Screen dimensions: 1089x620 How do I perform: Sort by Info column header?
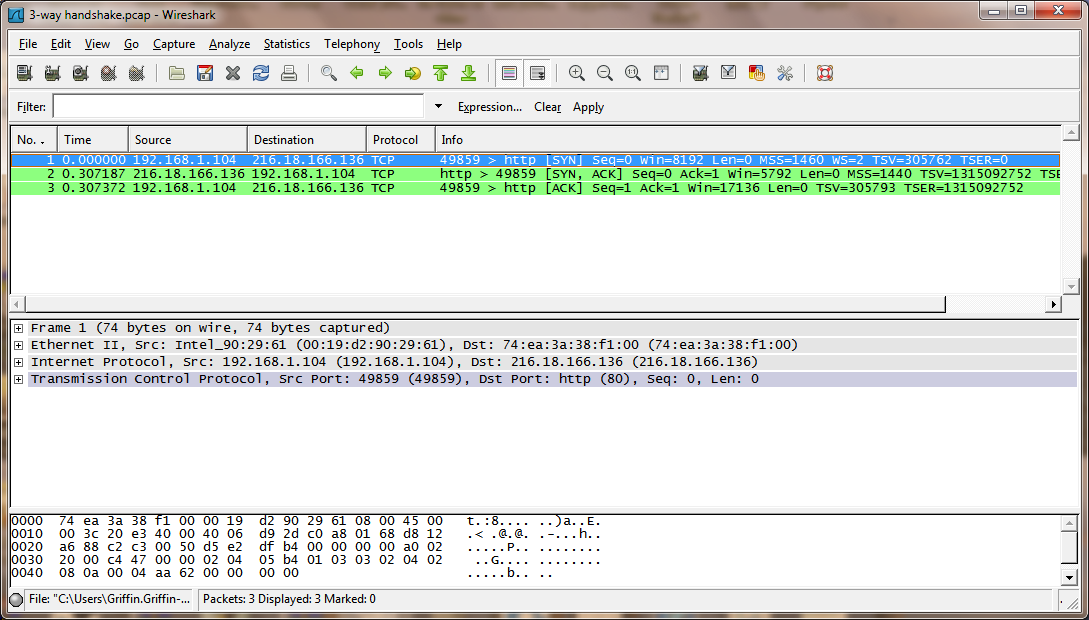(x=748, y=140)
